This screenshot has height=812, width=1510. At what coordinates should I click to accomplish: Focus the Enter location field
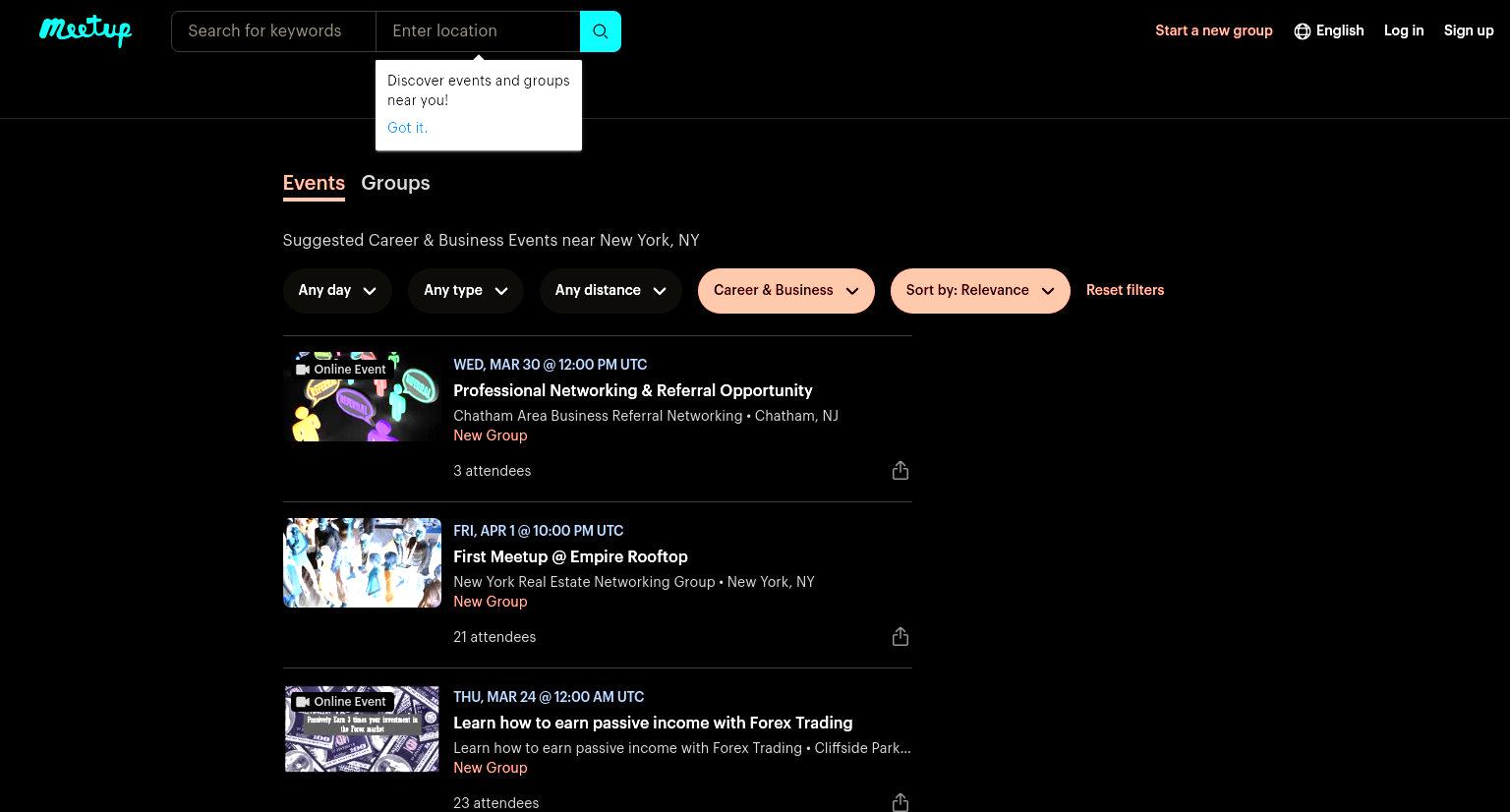pyautogui.click(x=478, y=31)
